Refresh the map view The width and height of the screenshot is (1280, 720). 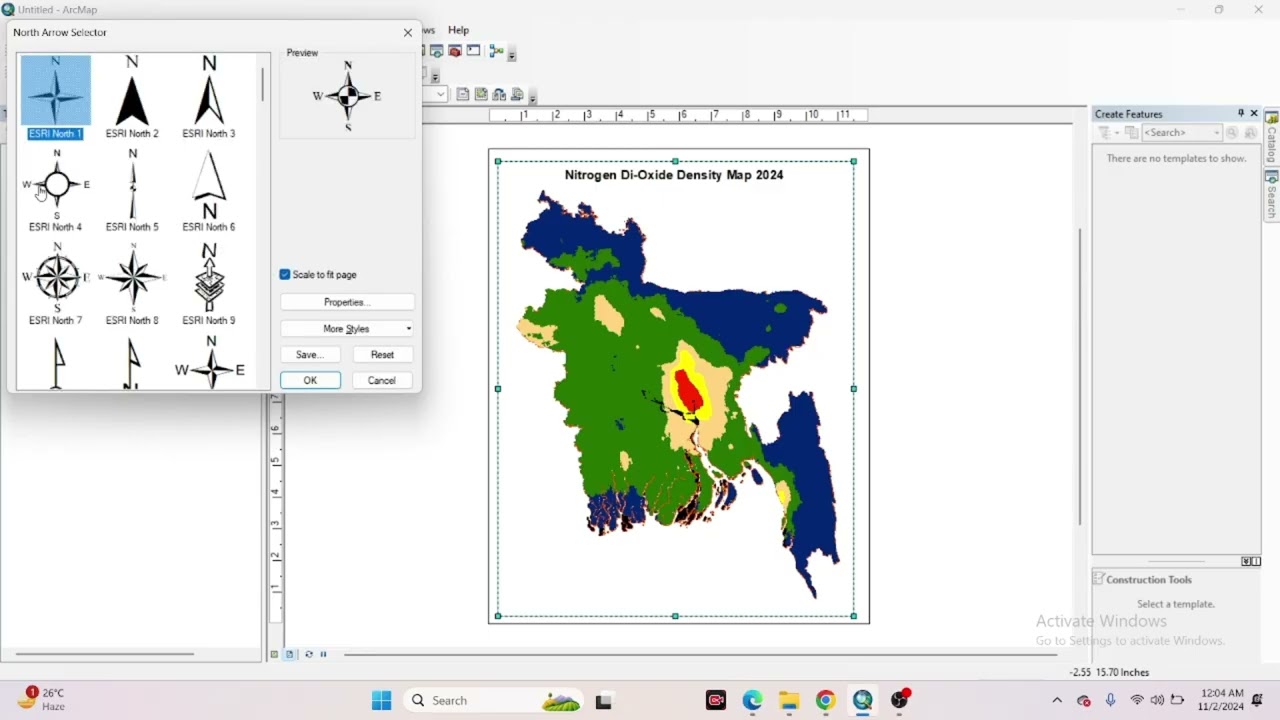click(308, 655)
